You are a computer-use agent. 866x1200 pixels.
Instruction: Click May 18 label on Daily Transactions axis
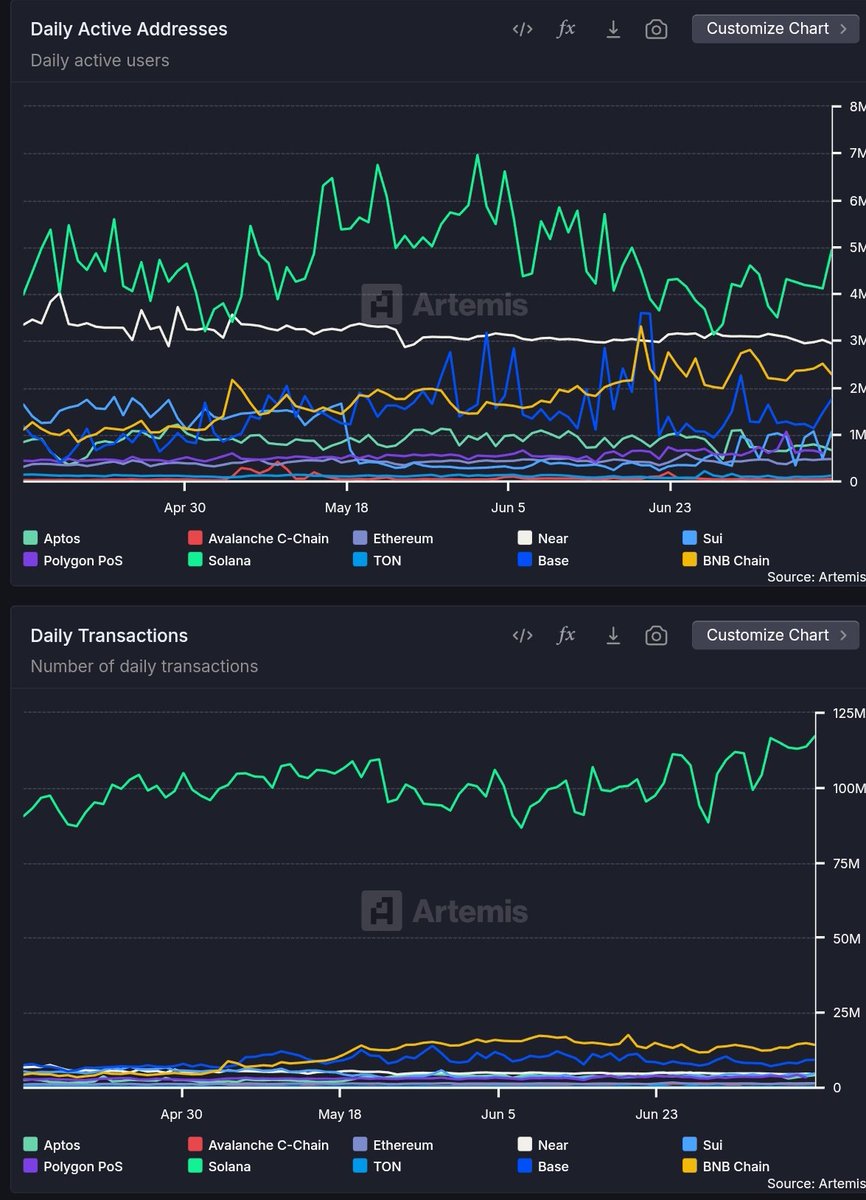click(340, 1114)
